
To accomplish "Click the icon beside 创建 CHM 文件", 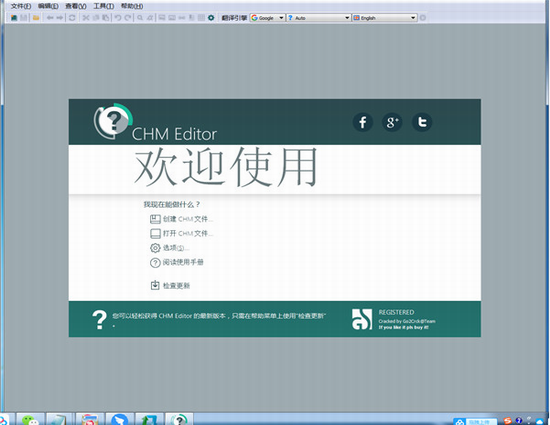I will click(x=155, y=219).
